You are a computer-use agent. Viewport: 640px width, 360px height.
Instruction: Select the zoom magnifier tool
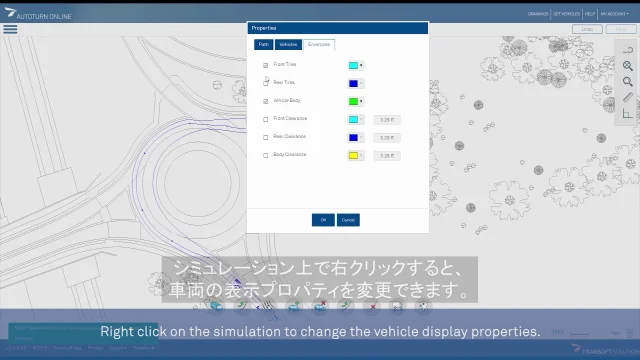coord(627,81)
